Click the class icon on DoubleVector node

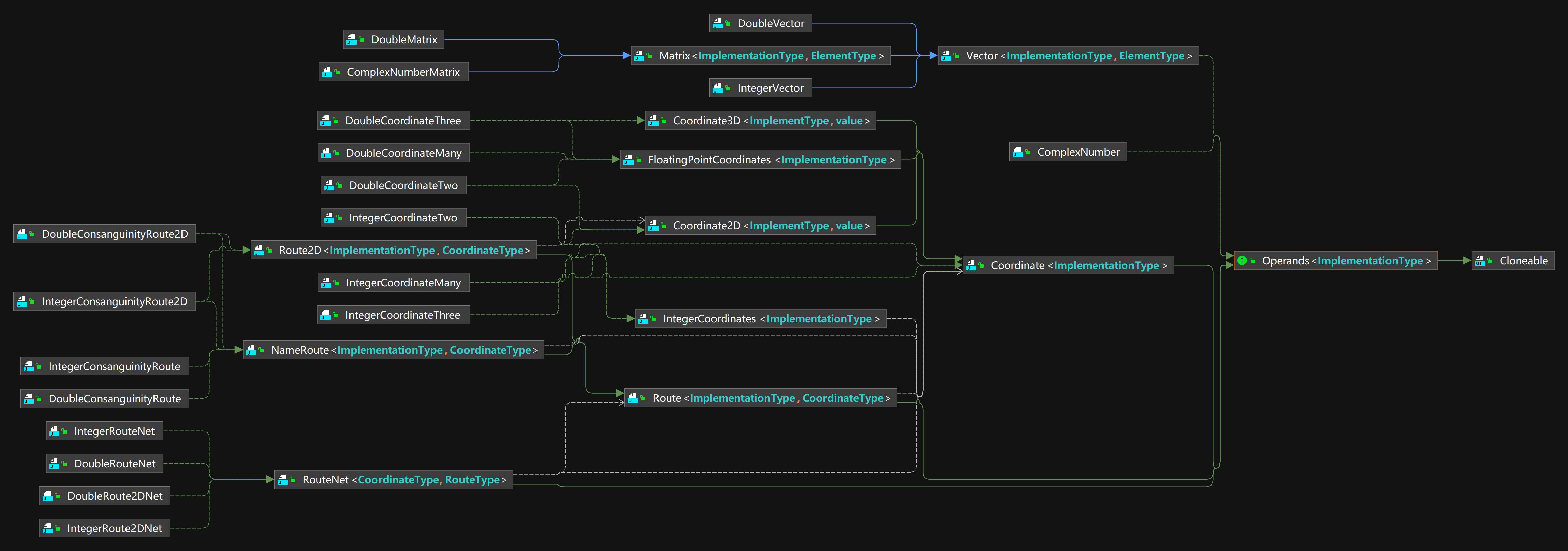(x=718, y=23)
